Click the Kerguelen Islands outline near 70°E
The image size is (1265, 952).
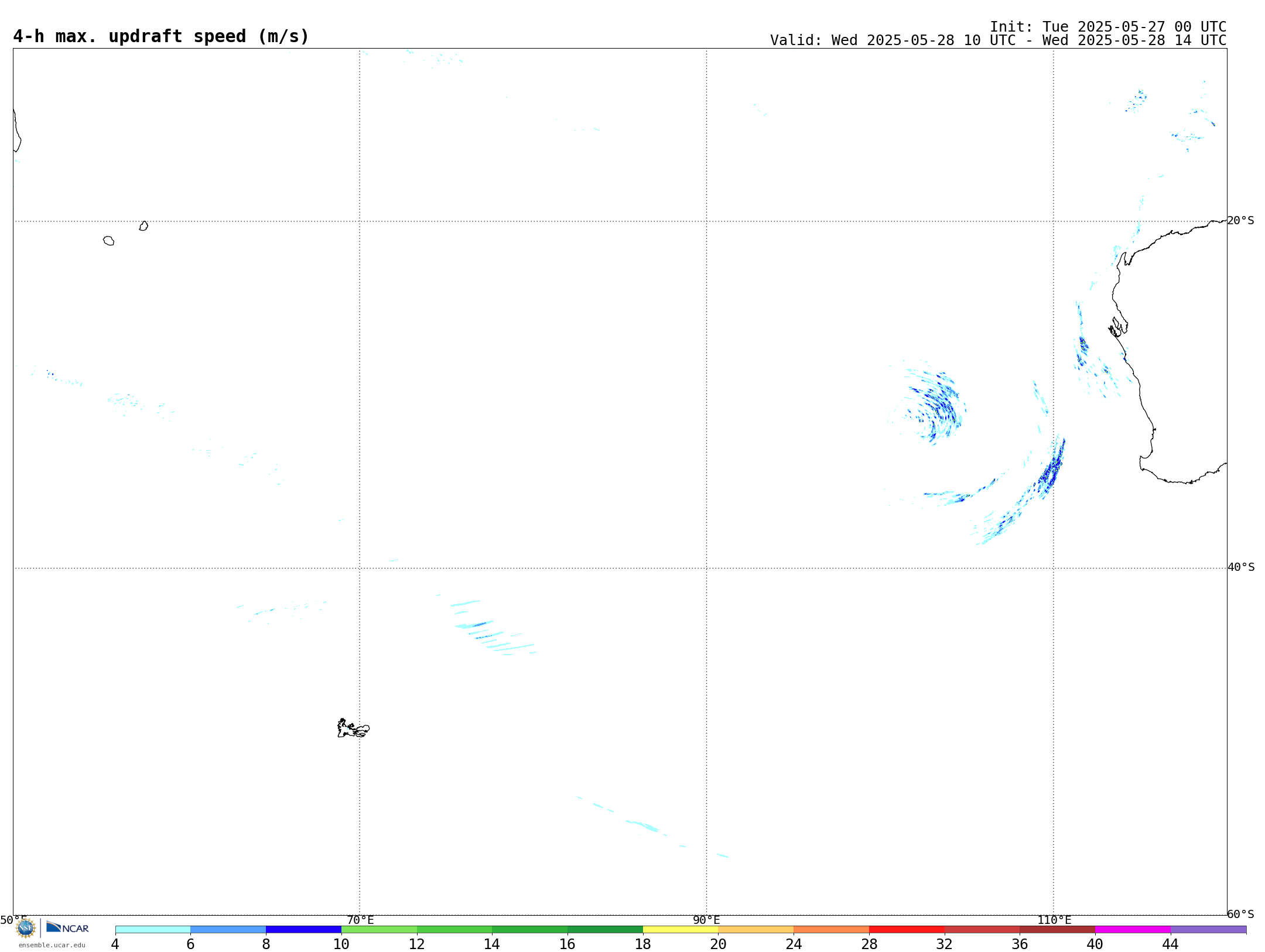coord(353,728)
